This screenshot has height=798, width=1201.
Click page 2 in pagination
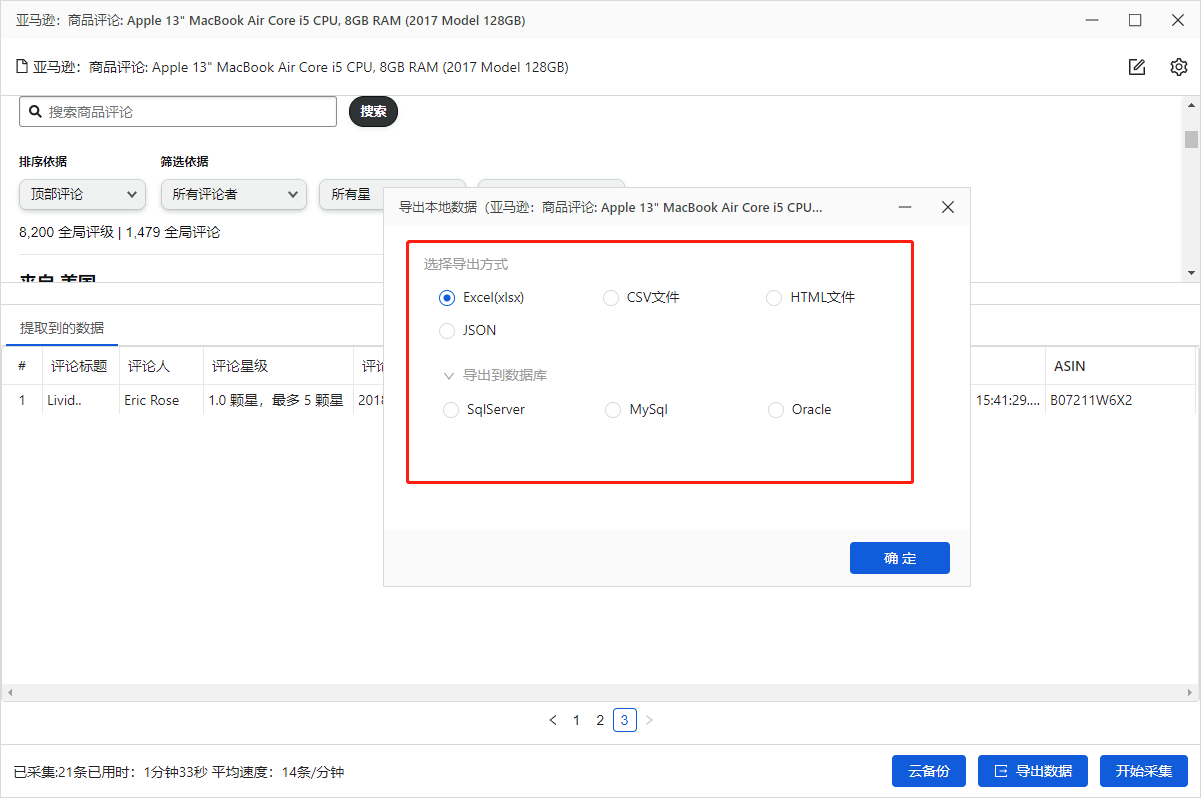pyautogui.click(x=600, y=720)
